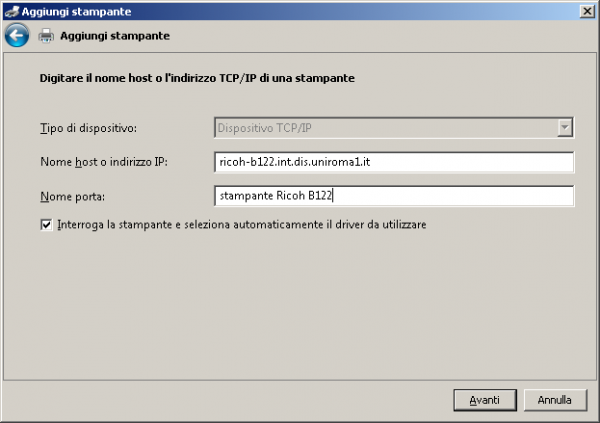This screenshot has height=423, width=600.
Task: Click the Aggiungi stampante header text beside the back arrow
Action: tap(114, 36)
